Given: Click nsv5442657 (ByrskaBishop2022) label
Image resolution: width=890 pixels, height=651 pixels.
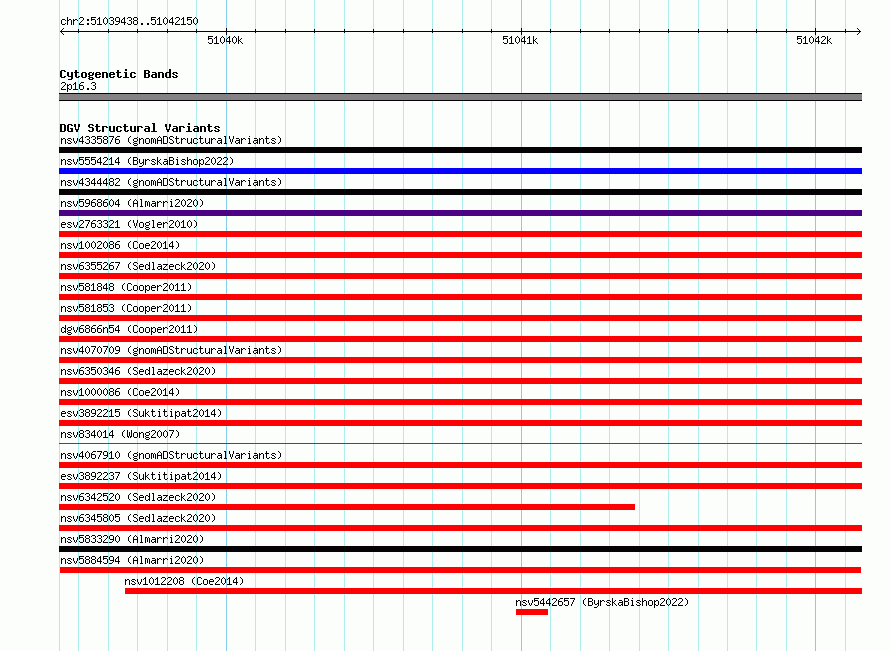Looking at the screenshot, I should (602, 602).
